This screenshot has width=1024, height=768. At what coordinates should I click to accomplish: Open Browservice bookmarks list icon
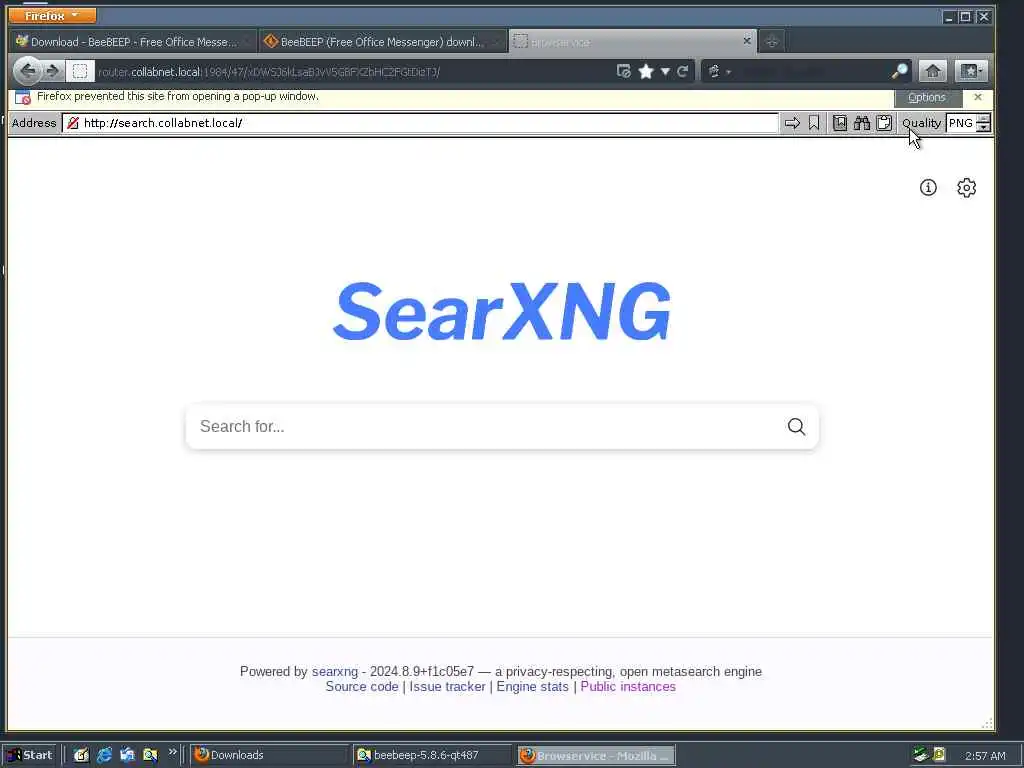[840, 123]
